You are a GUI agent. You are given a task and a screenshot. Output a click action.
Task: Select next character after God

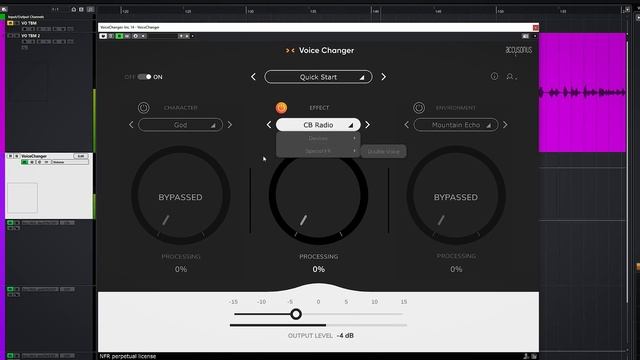click(230, 125)
